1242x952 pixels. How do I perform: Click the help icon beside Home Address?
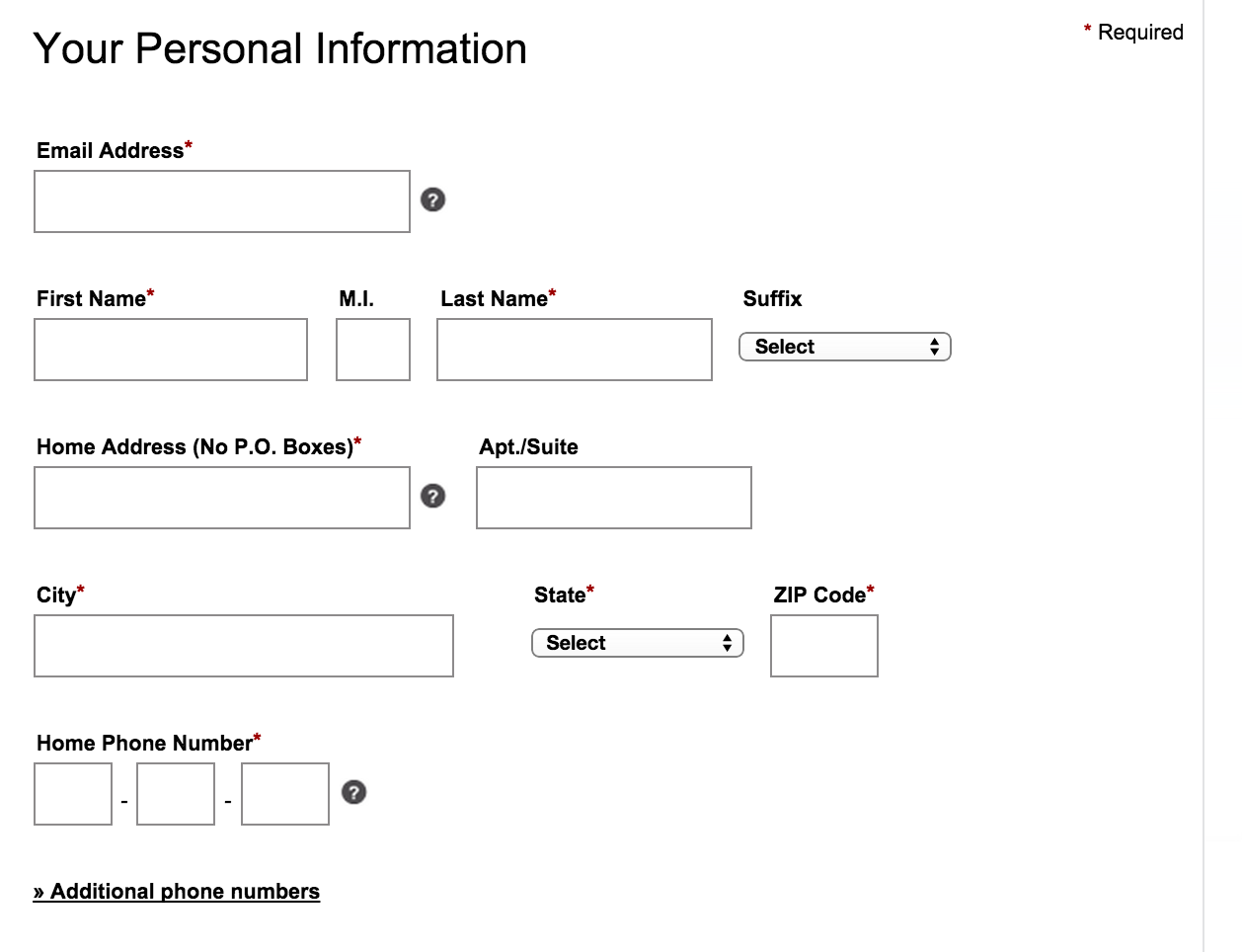point(432,496)
